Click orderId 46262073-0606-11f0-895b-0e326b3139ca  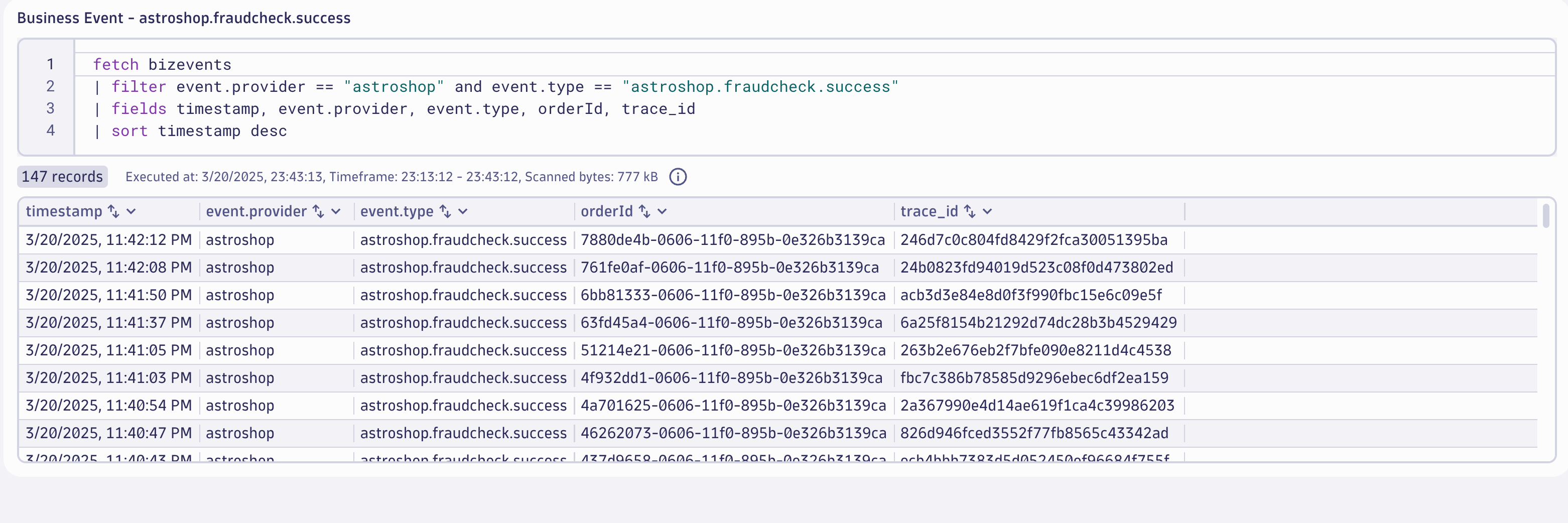733,433
